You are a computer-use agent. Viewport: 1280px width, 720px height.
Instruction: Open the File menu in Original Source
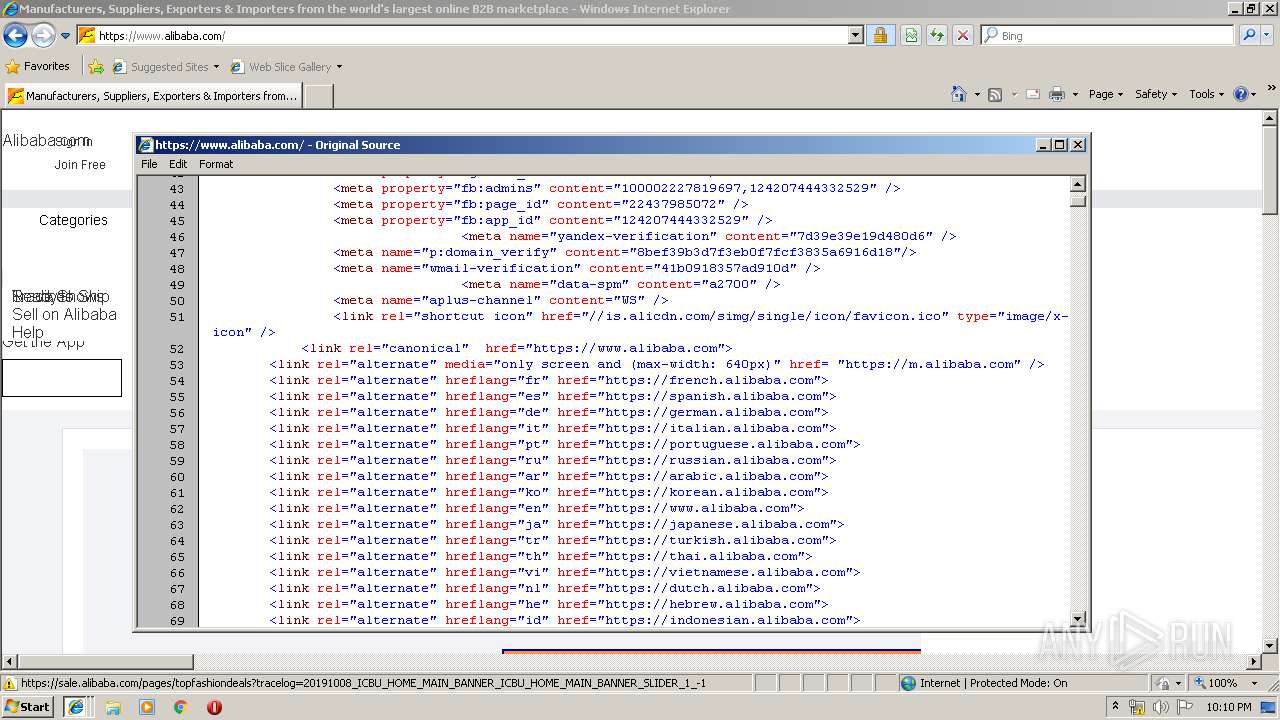[x=149, y=164]
